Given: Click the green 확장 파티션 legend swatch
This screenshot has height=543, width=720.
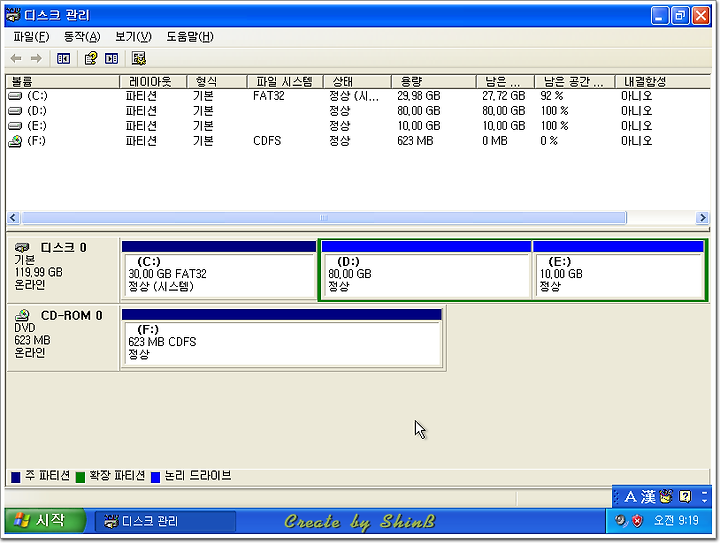Looking at the screenshot, I should coord(80,477).
